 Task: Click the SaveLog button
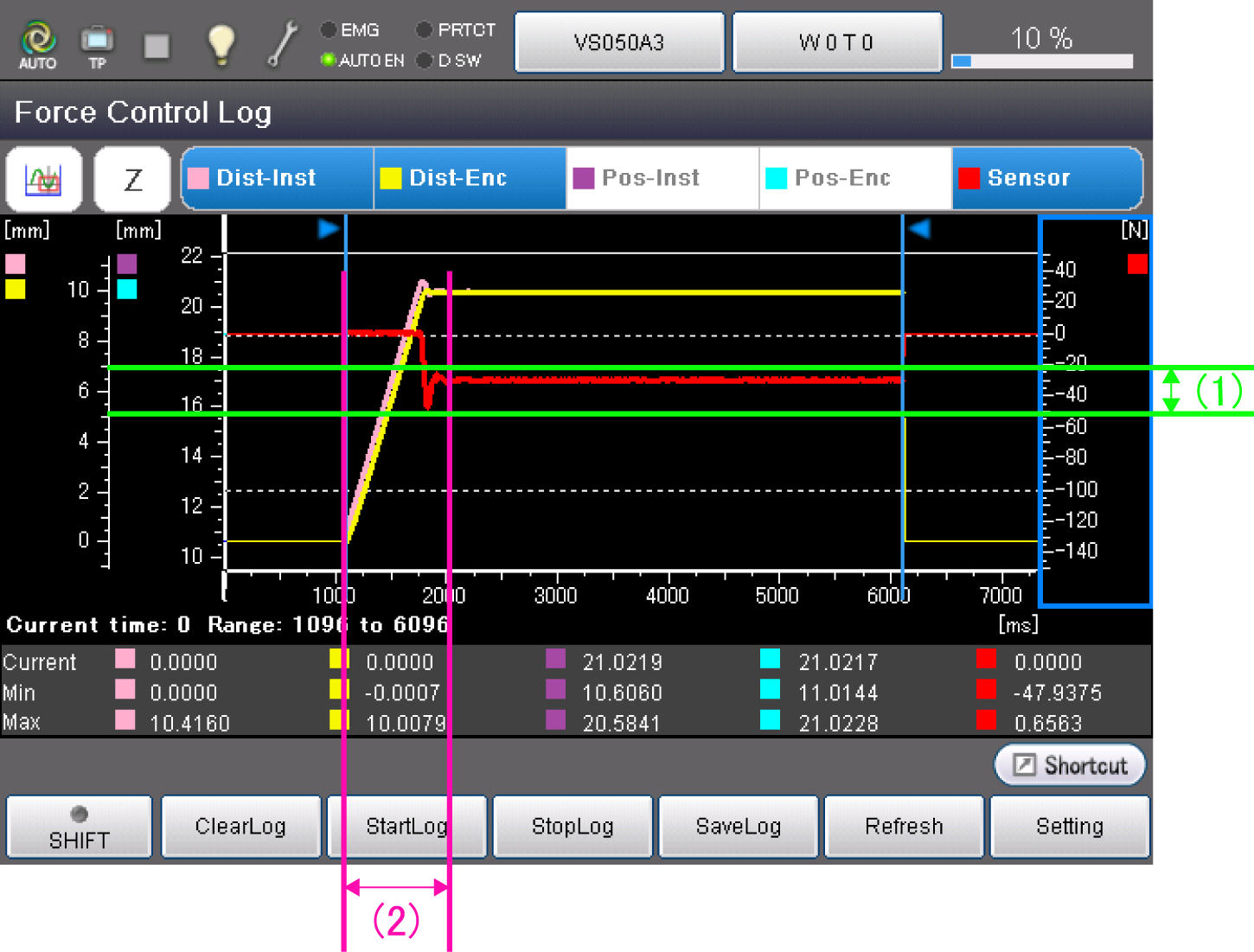click(738, 827)
